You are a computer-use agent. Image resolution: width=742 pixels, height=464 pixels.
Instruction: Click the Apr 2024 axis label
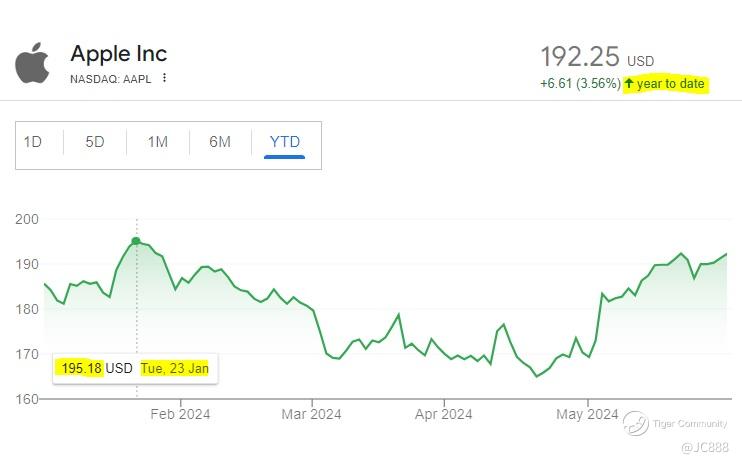(443, 414)
